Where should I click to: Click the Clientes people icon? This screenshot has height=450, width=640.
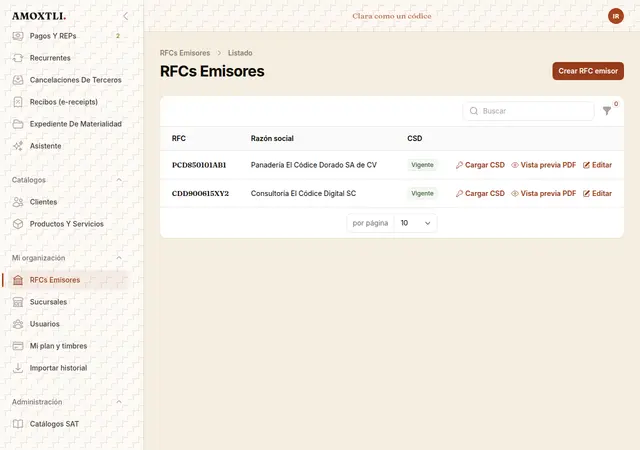point(18,202)
